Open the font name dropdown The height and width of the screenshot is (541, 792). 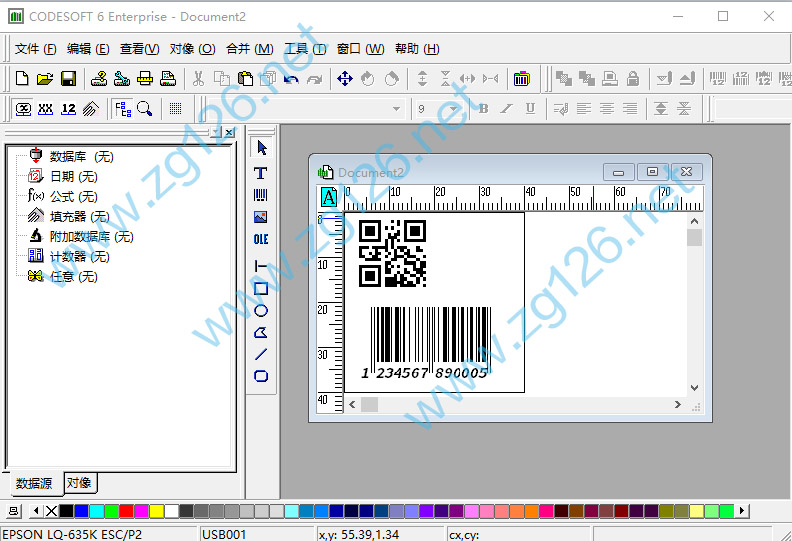[396, 109]
